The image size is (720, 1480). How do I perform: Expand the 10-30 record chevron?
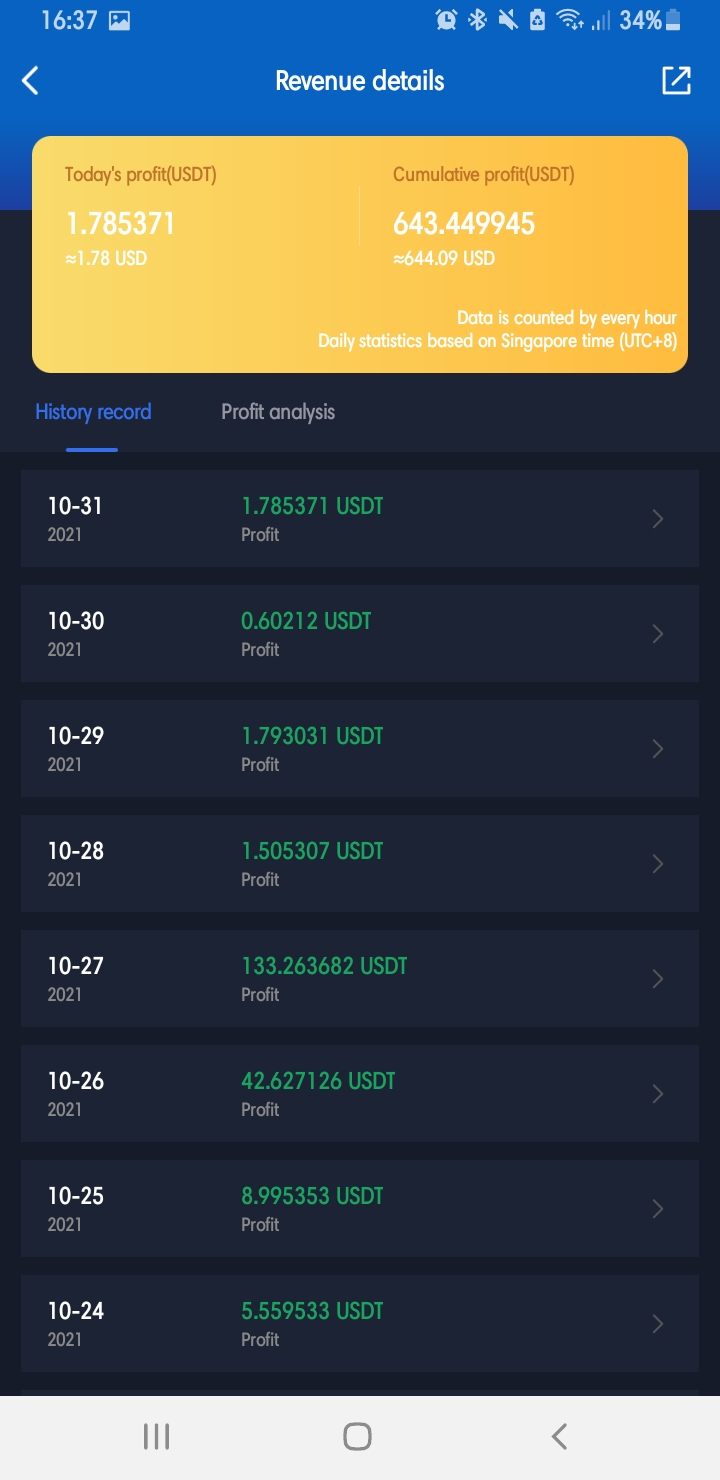(658, 634)
